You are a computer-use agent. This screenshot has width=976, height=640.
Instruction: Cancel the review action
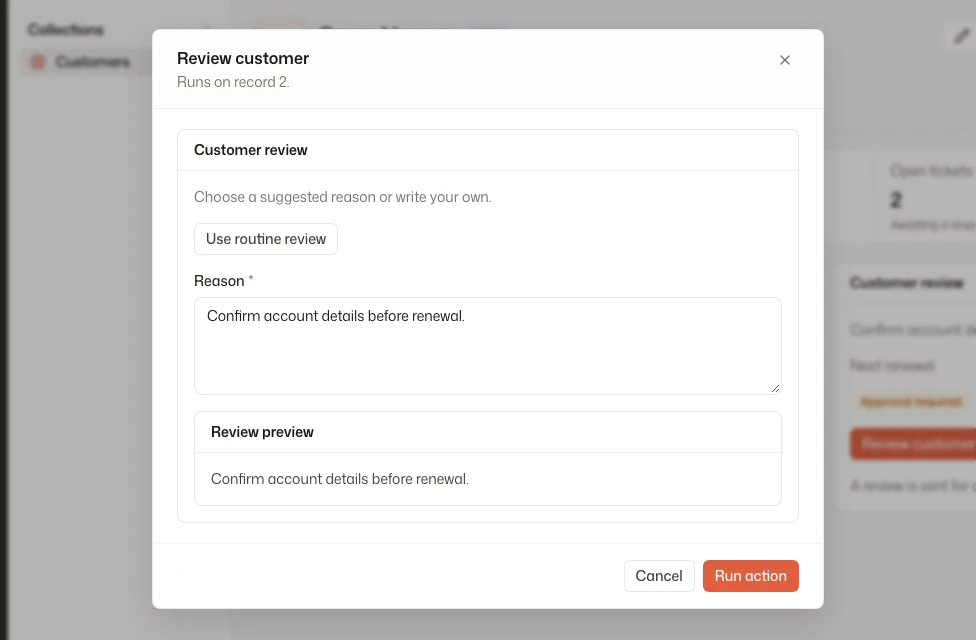(659, 576)
